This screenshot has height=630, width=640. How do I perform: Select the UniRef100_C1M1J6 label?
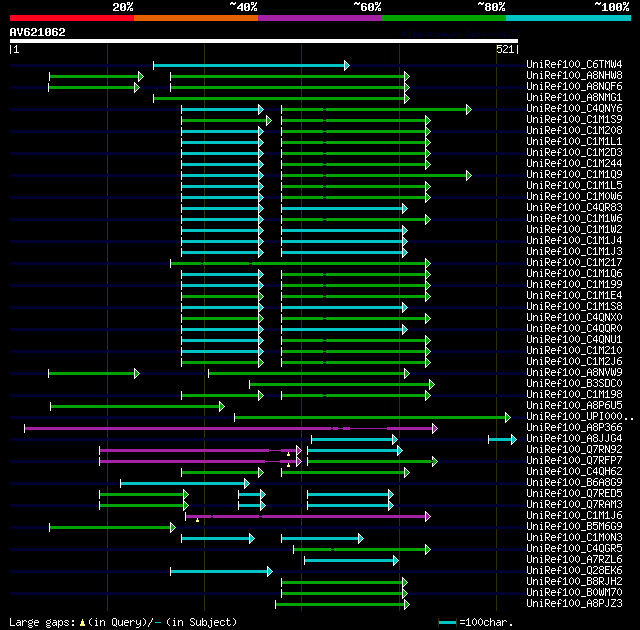[x=574, y=516]
